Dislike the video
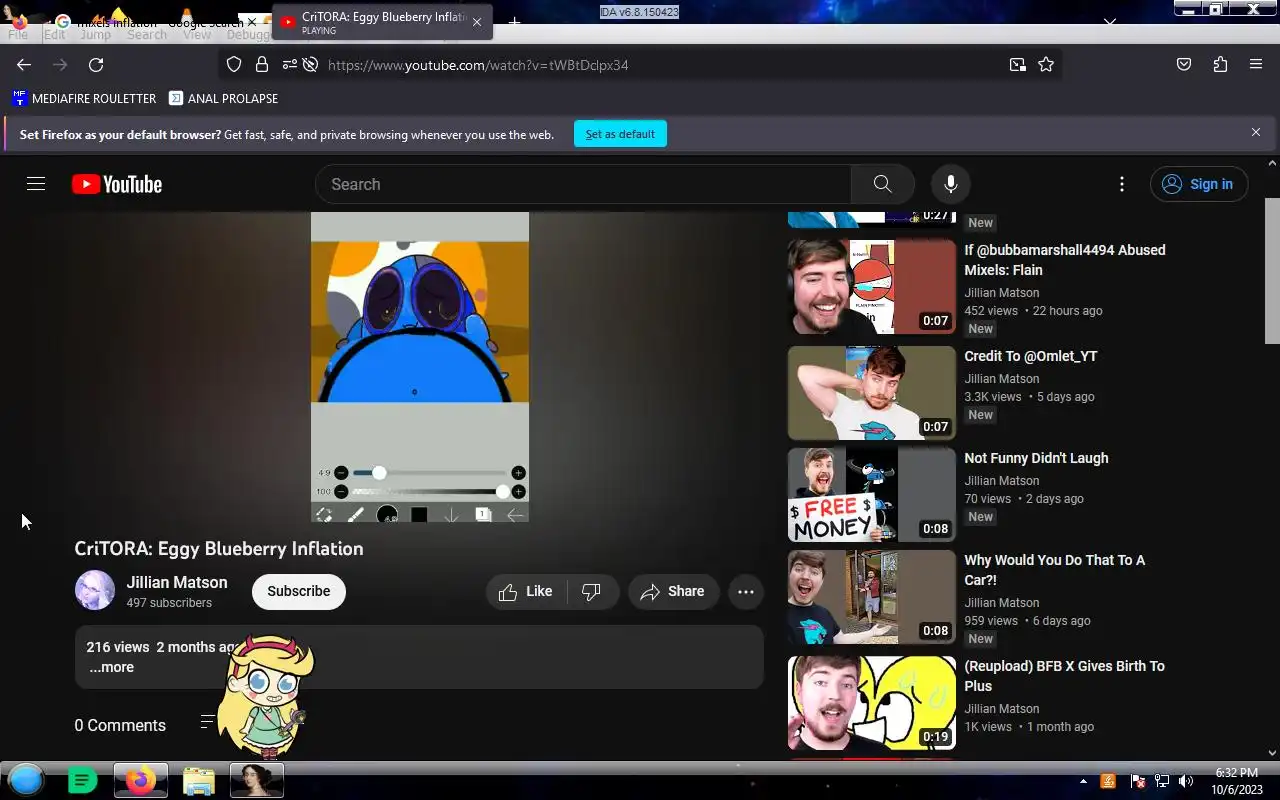Viewport: 1280px width, 800px height. [x=591, y=592]
